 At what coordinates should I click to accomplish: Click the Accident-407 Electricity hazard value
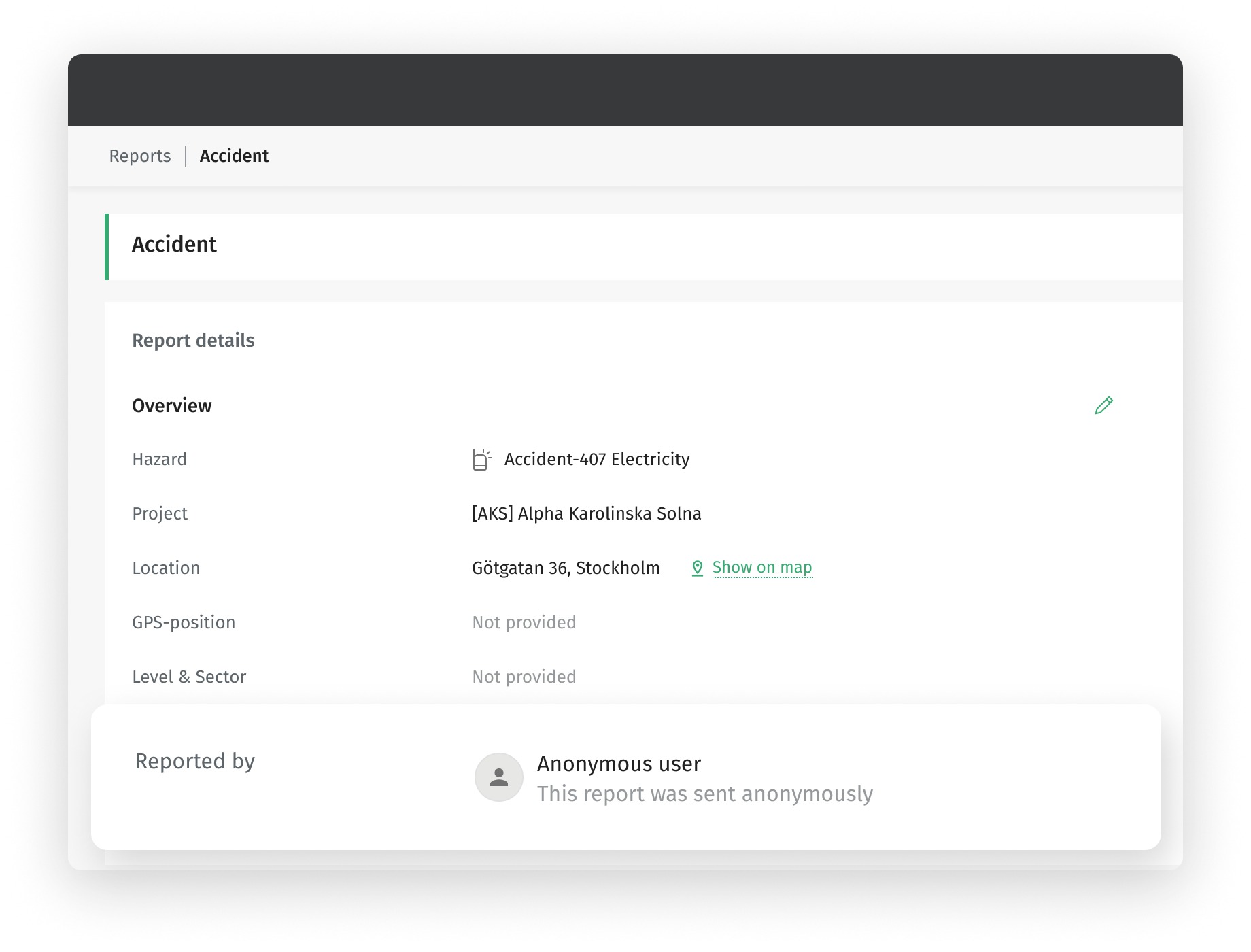click(x=597, y=459)
